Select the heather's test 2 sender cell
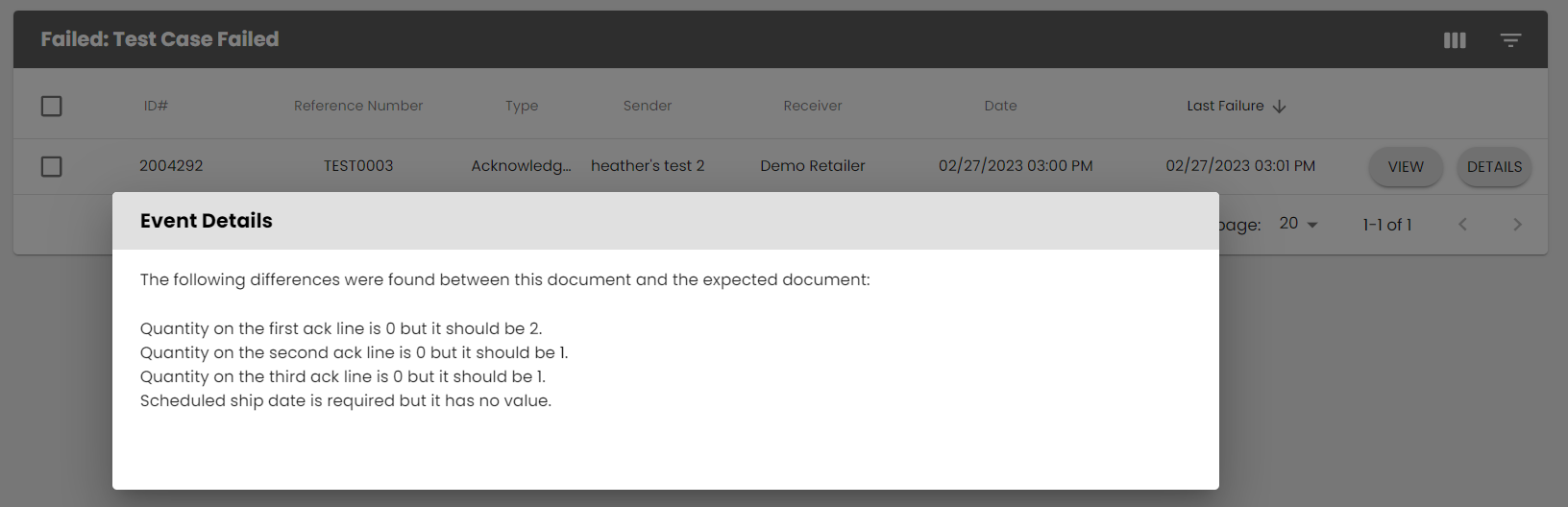The height and width of the screenshot is (507, 1568). coord(648,166)
